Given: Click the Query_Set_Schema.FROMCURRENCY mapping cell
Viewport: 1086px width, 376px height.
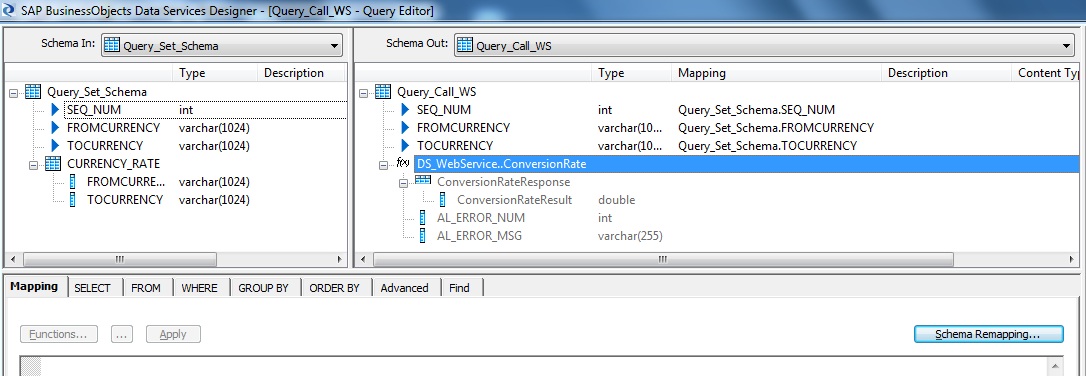Looking at the screenshot, I should click(776, 127).
